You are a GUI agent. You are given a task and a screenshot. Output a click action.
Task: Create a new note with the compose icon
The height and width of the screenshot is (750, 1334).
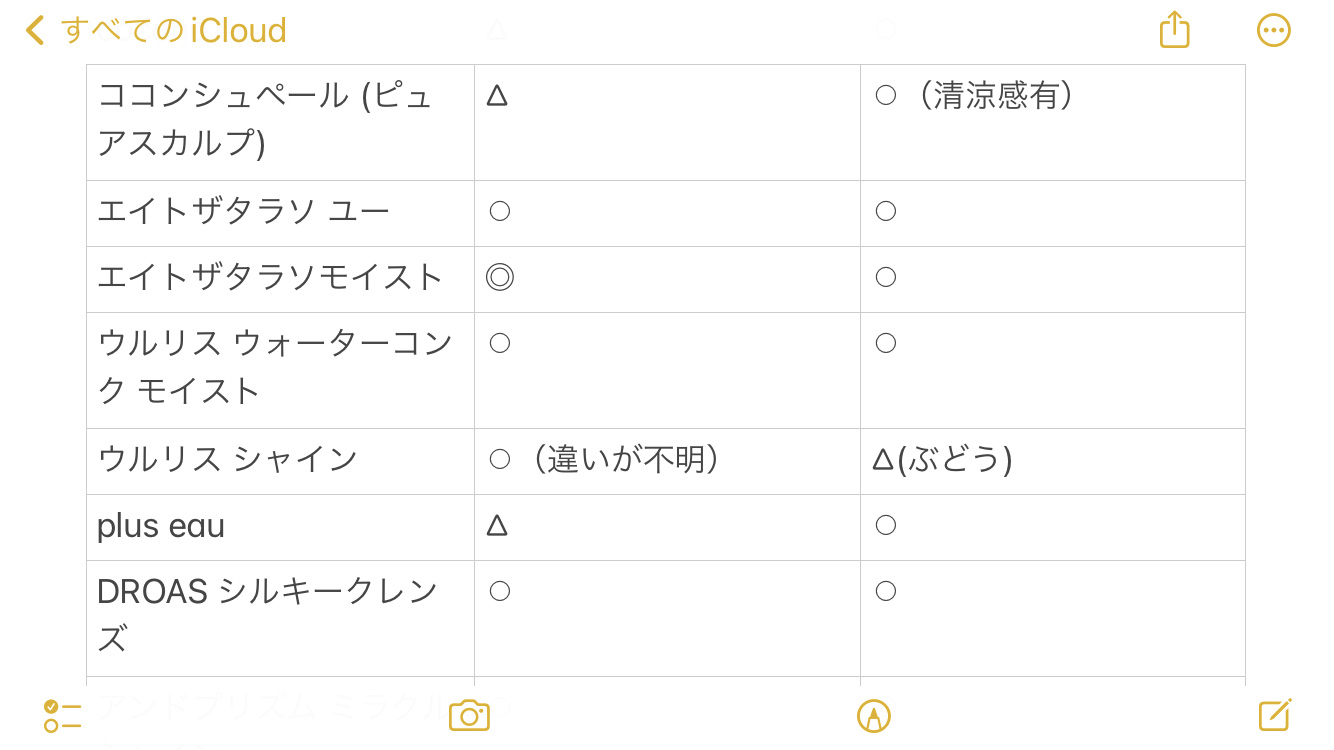click(x=1273, y=715)
